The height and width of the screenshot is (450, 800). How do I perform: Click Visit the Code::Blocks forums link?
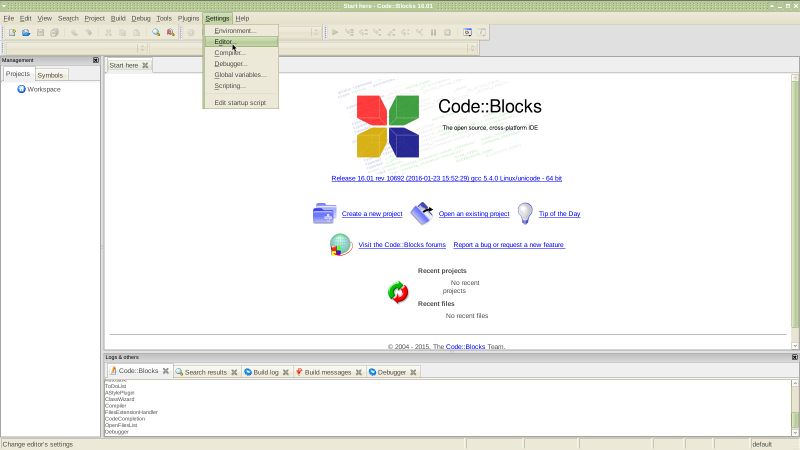coord(402,245)
